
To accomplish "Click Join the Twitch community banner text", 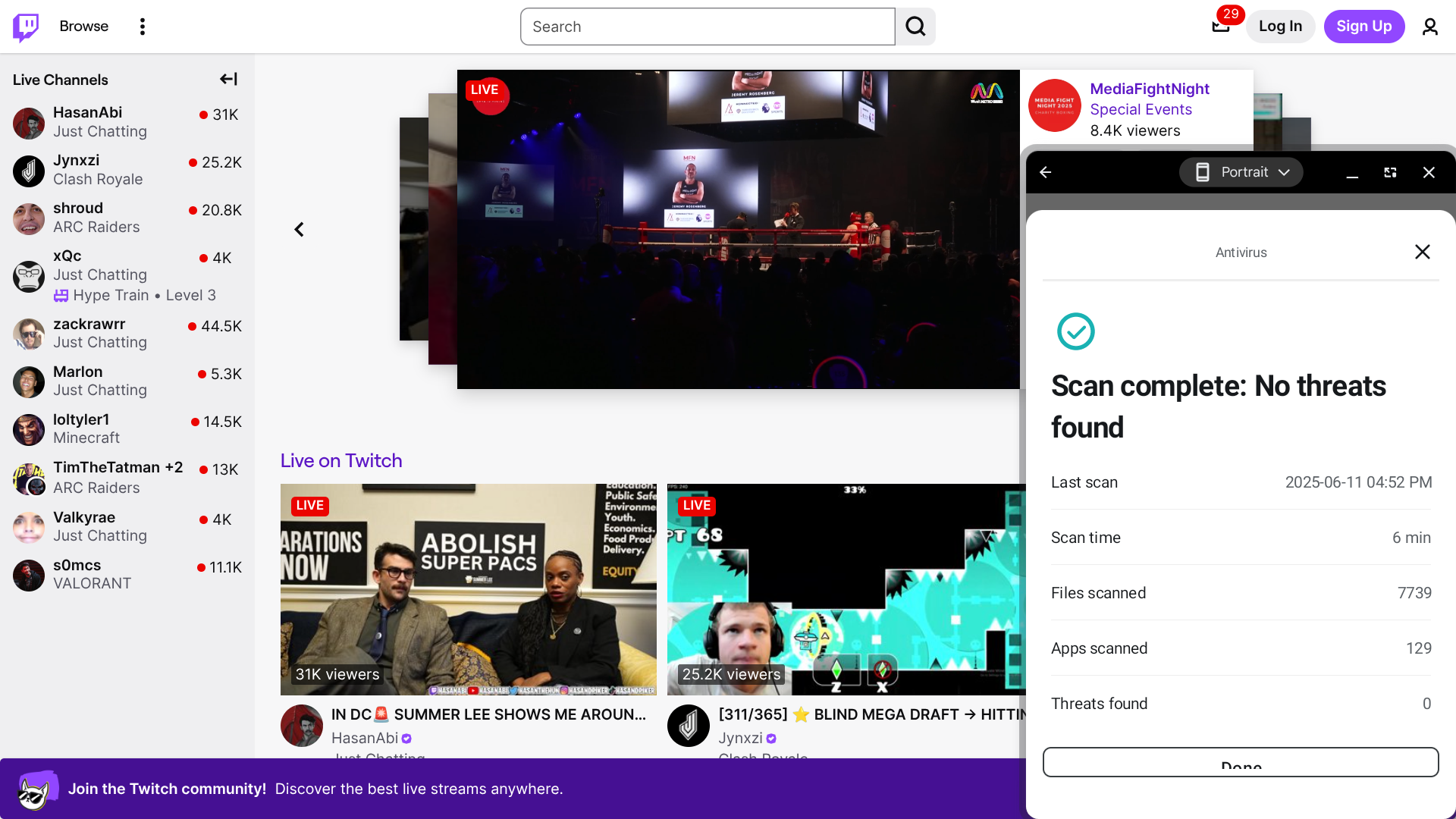I will 167,789.
